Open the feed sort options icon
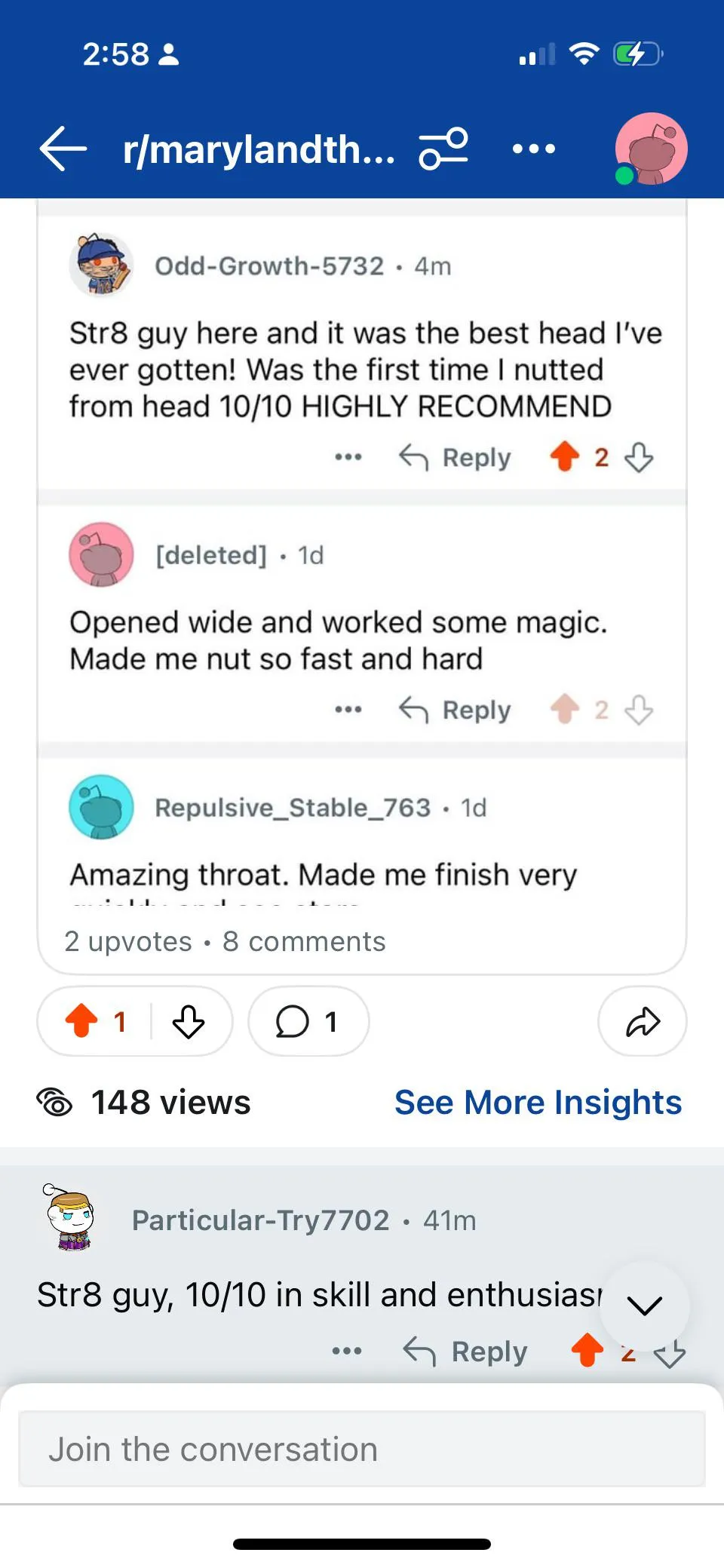This screenshot has width=724, height=1568. coord(443,149)
